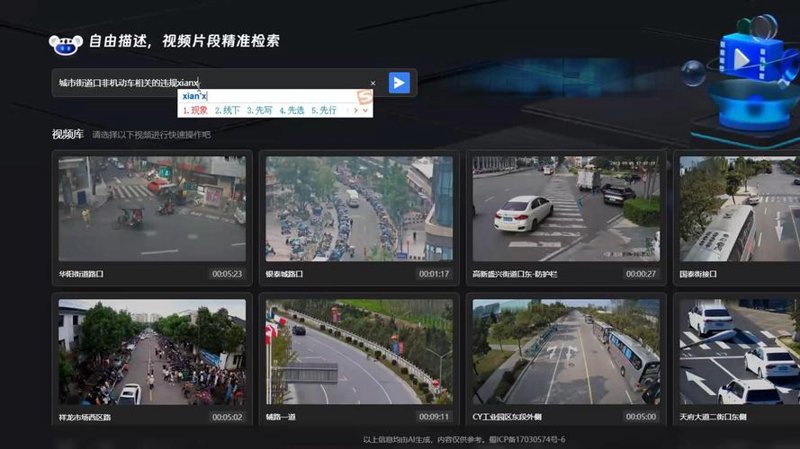800x449 pixels.
Task: Choose IME candidate 5 先行
Action: pyautogui.click(x=324, y=110)
